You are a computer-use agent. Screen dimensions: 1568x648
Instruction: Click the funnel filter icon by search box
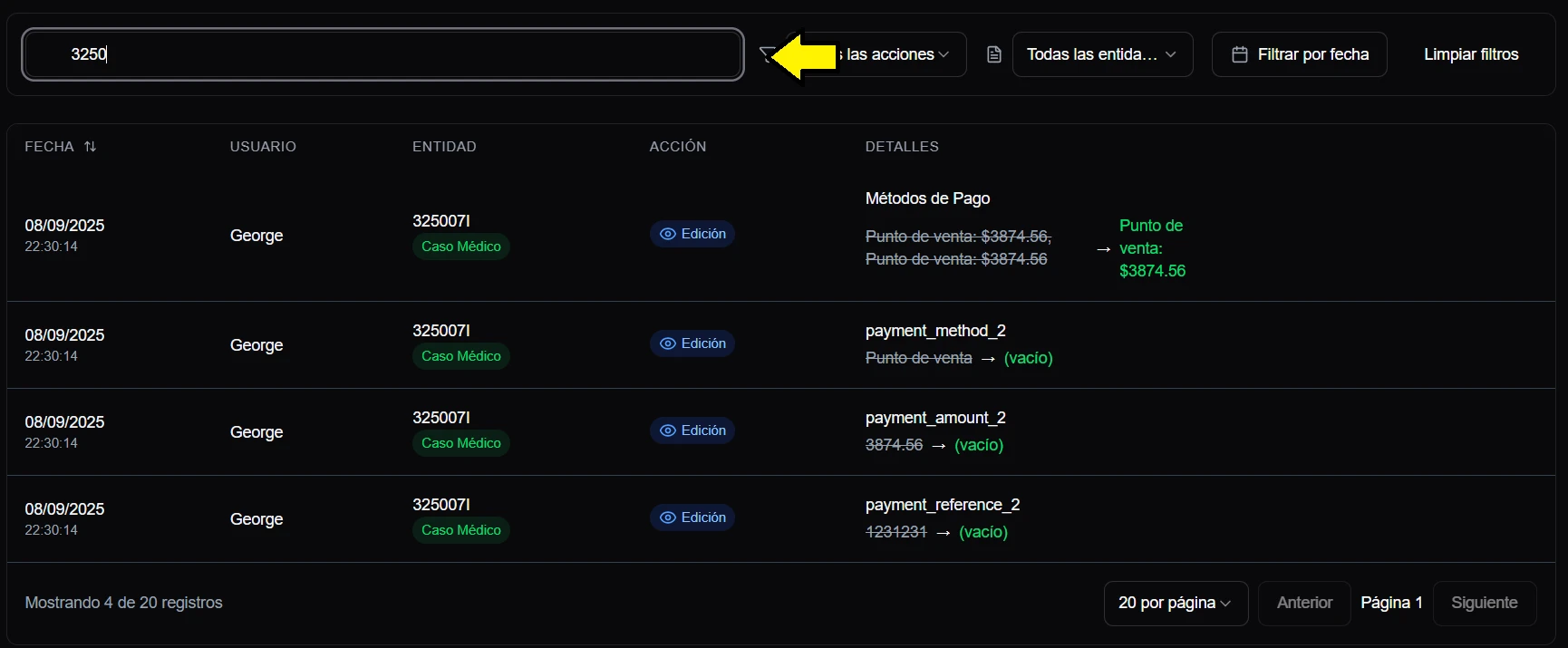(766, 54)
